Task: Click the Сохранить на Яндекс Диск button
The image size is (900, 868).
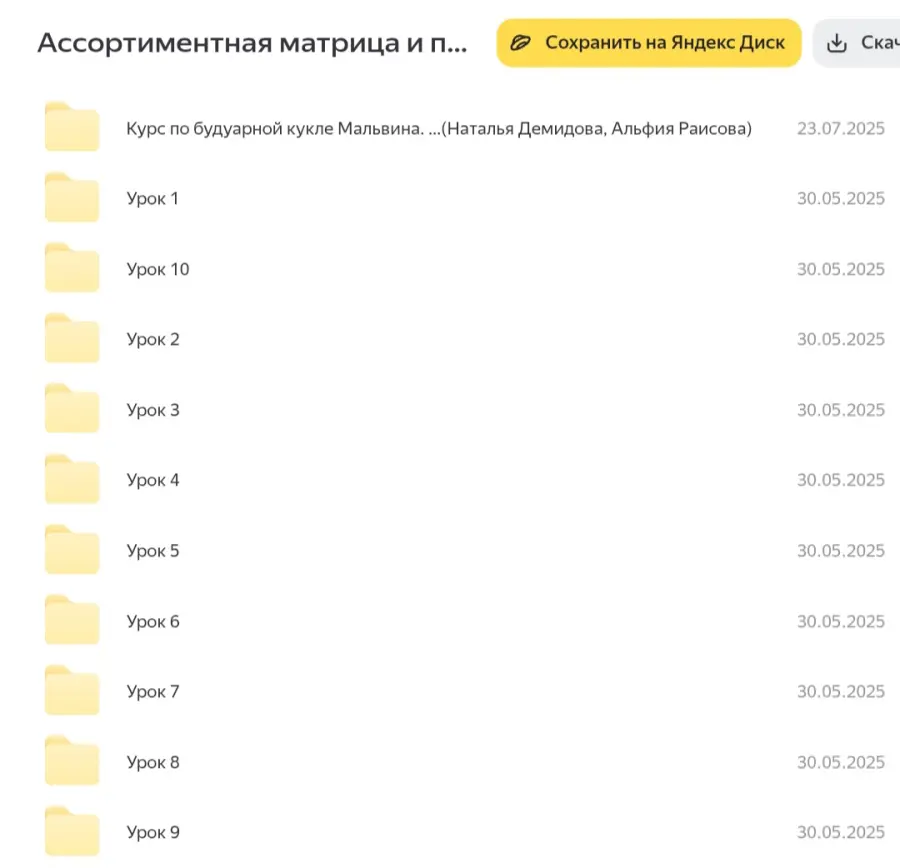Action: pos(648,42)
